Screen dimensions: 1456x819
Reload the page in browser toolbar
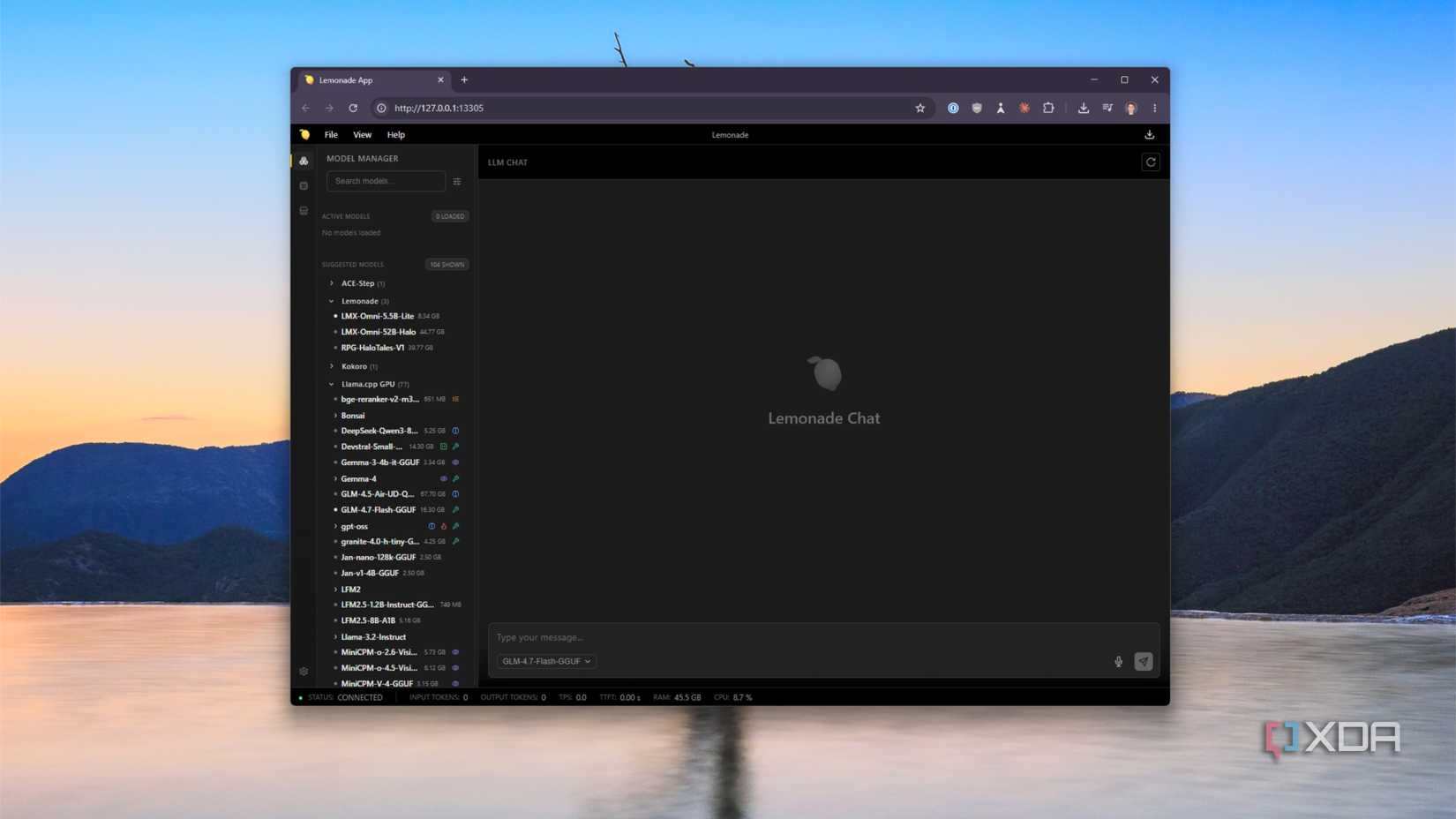tap(353, 108)
